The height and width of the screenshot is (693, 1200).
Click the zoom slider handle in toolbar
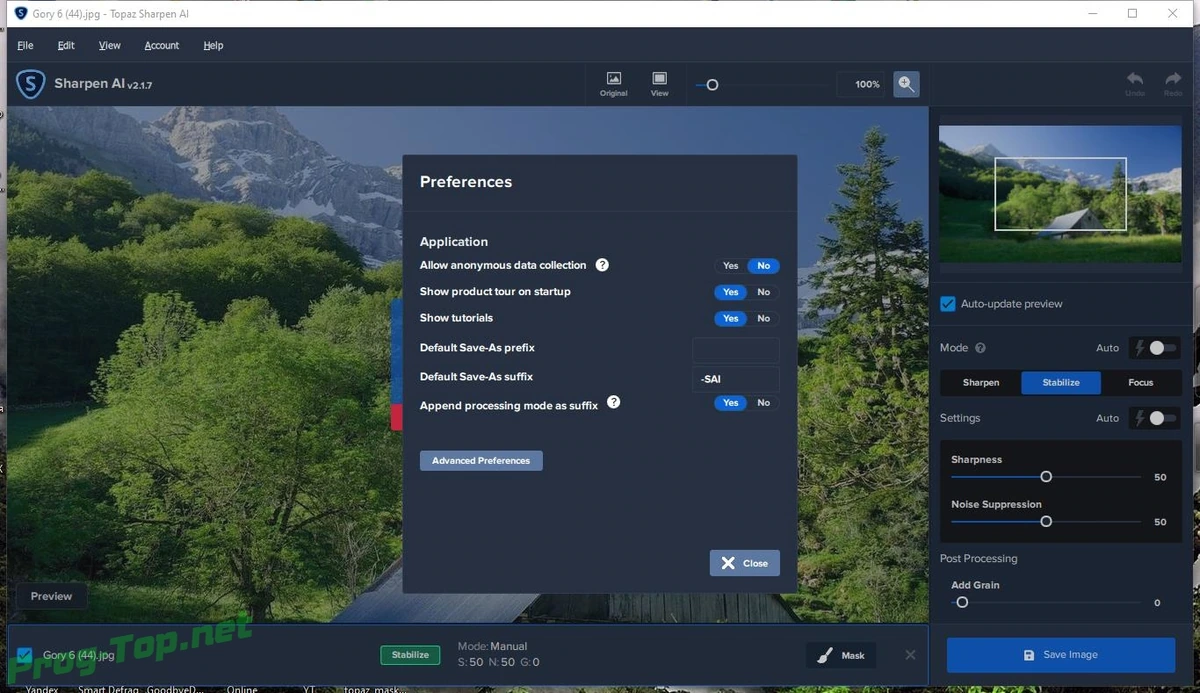click(712, 85)
